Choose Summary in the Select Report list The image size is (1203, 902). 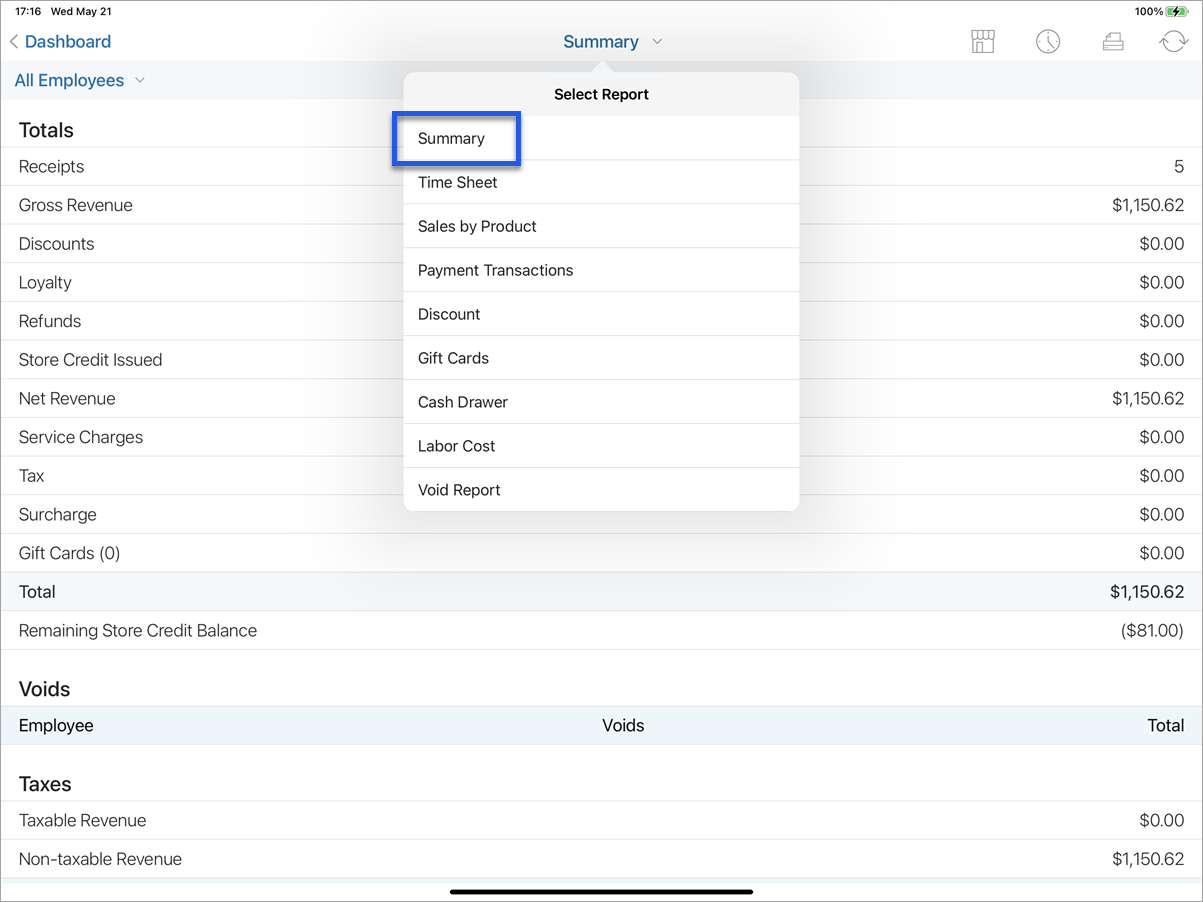pos(452,139)
